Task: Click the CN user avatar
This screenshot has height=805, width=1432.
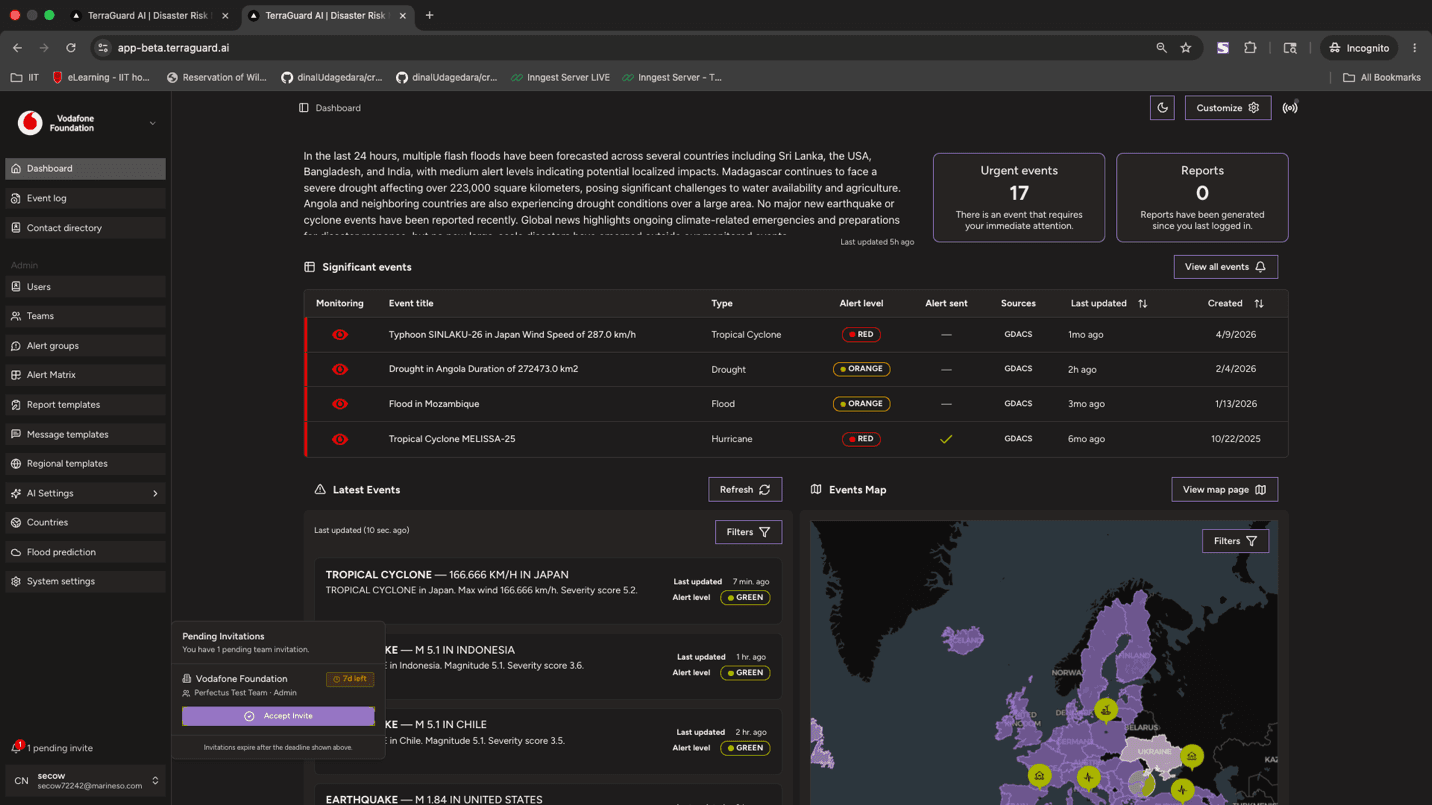Action: click(21, 781)
